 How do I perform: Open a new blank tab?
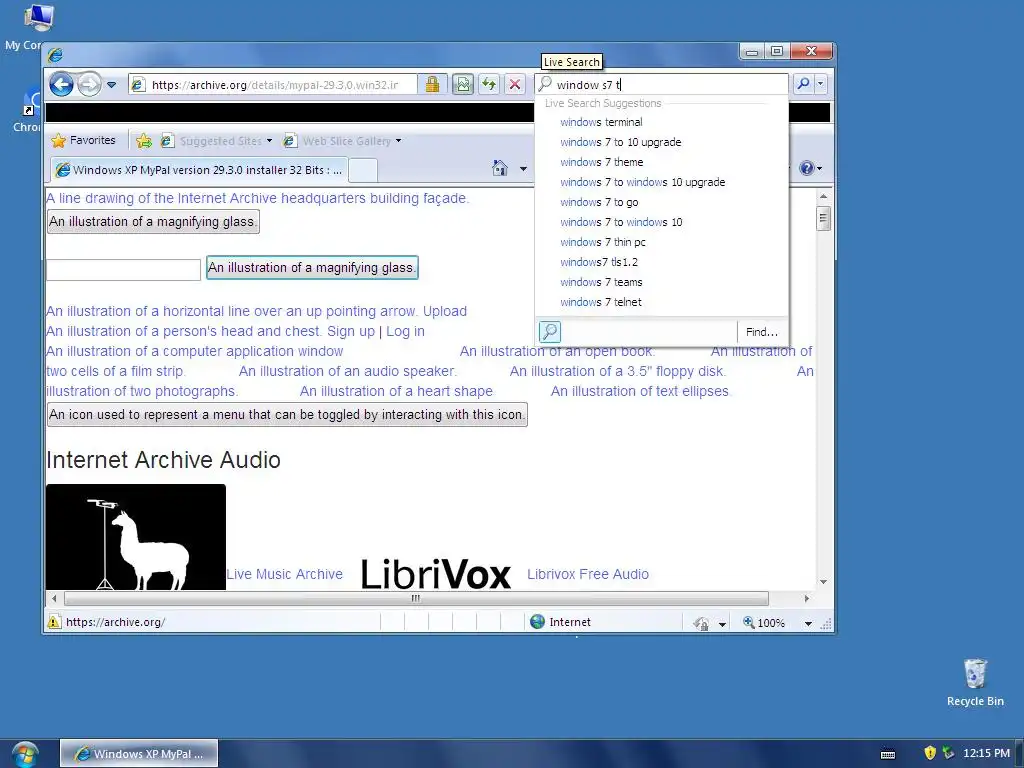pyautogui.click(x=362, y=170)
